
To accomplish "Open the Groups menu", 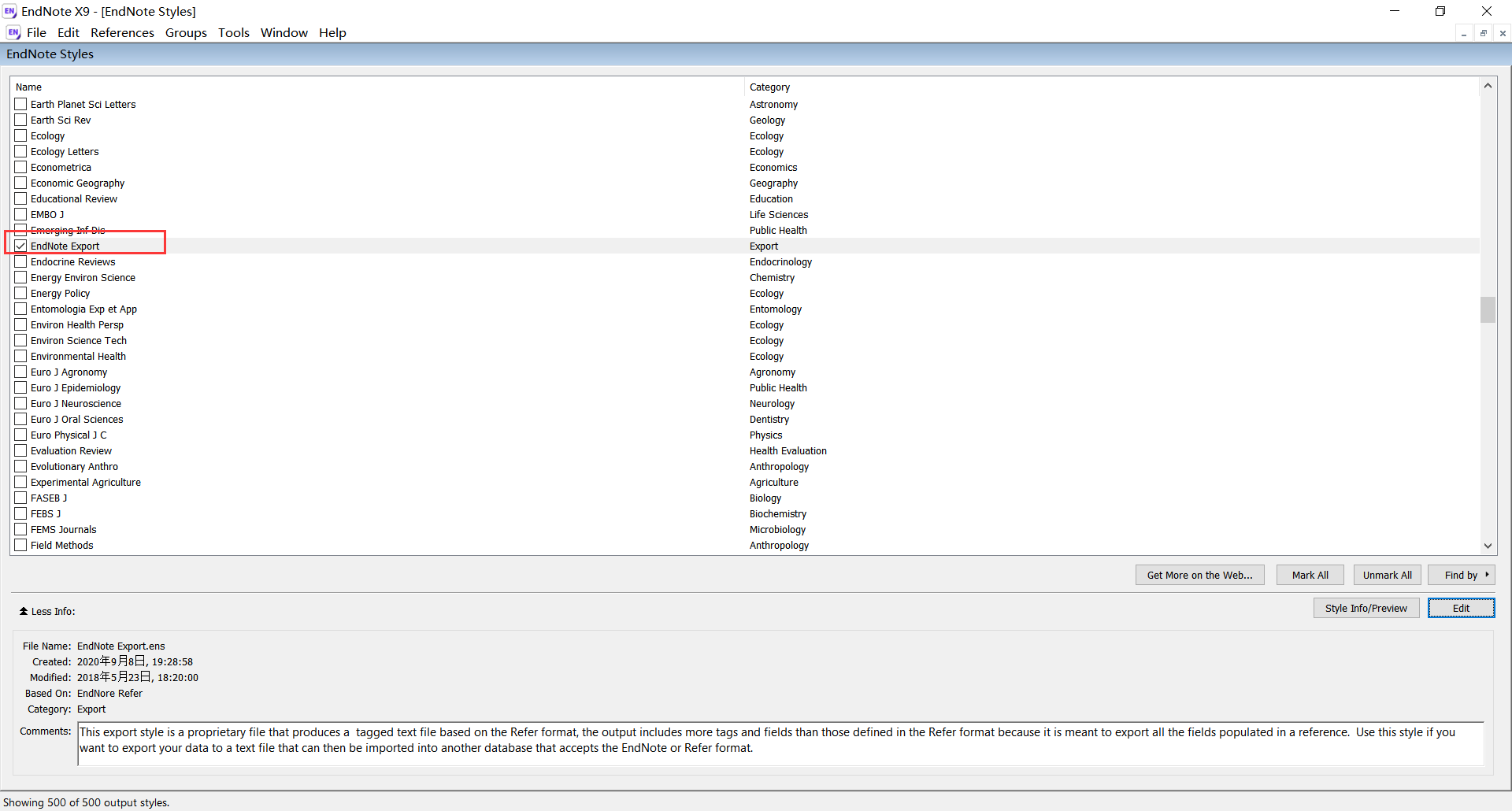I will click(x=186, y=32).
